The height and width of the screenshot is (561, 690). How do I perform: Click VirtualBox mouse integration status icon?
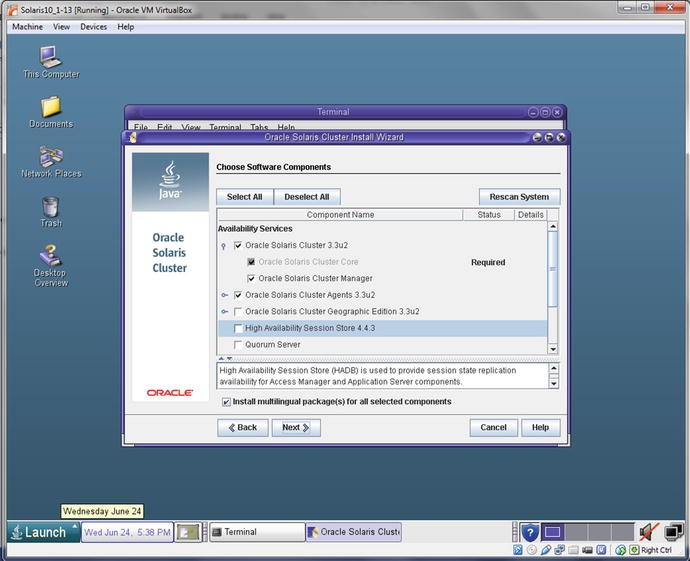tap(620, 550)
